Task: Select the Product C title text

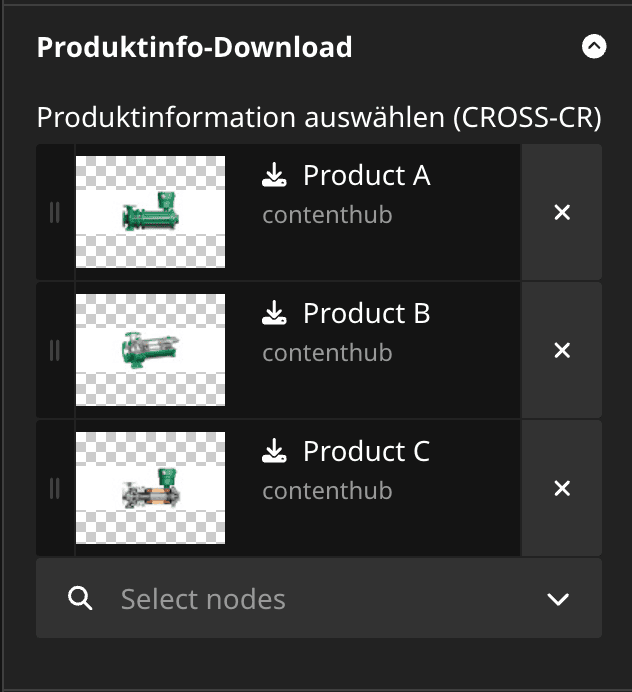Action: pos(366,451)
